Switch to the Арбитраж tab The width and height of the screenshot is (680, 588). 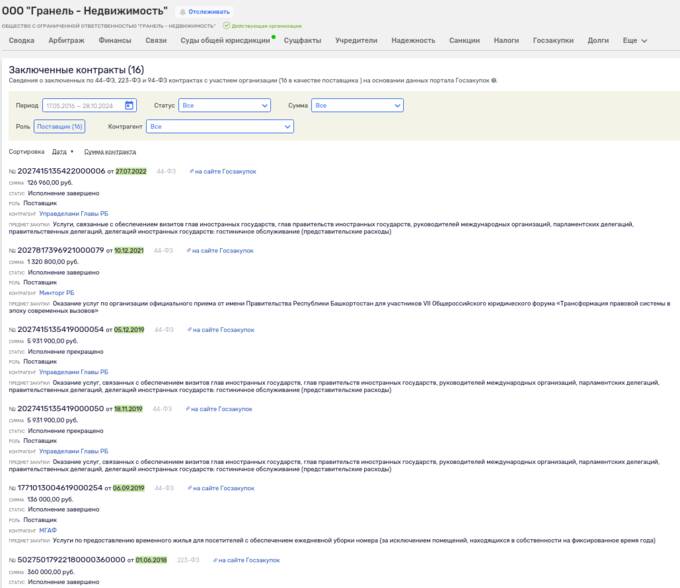67,41
